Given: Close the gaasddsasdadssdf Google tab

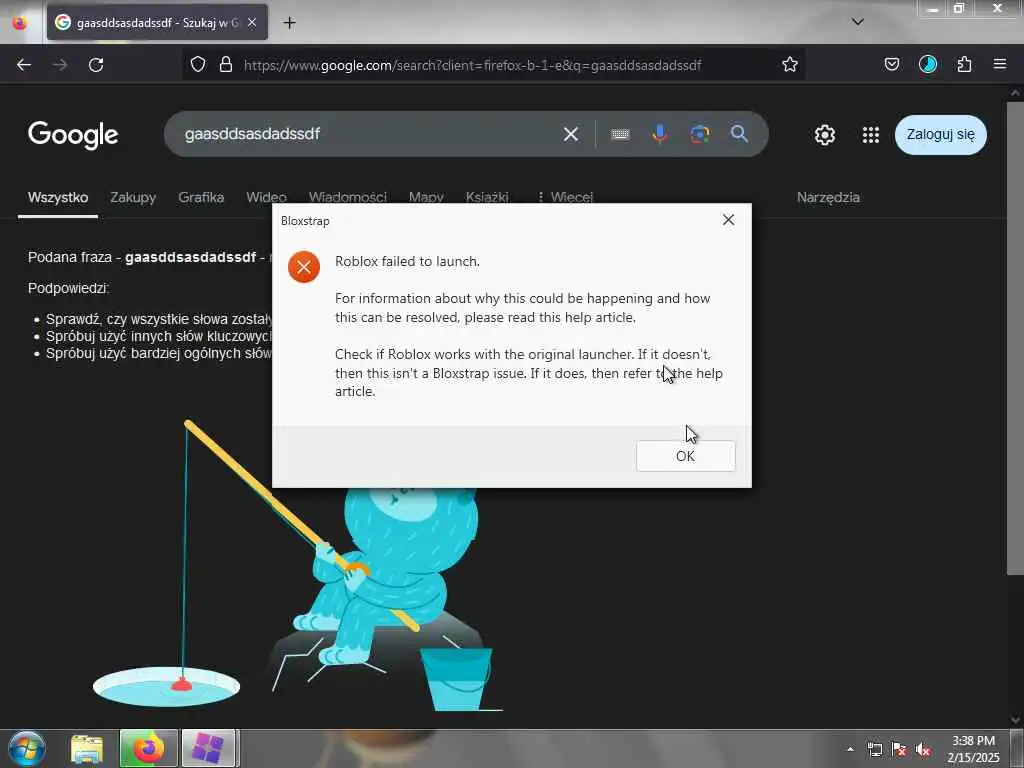Looking at the screenshot, I should coord(252,23).
